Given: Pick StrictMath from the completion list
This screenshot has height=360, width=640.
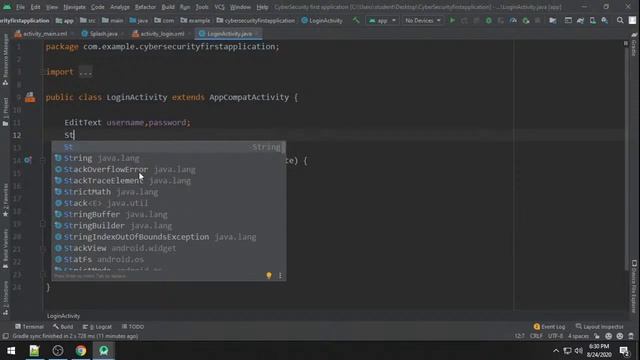Looking at the screenshot, I should (169, 192).
